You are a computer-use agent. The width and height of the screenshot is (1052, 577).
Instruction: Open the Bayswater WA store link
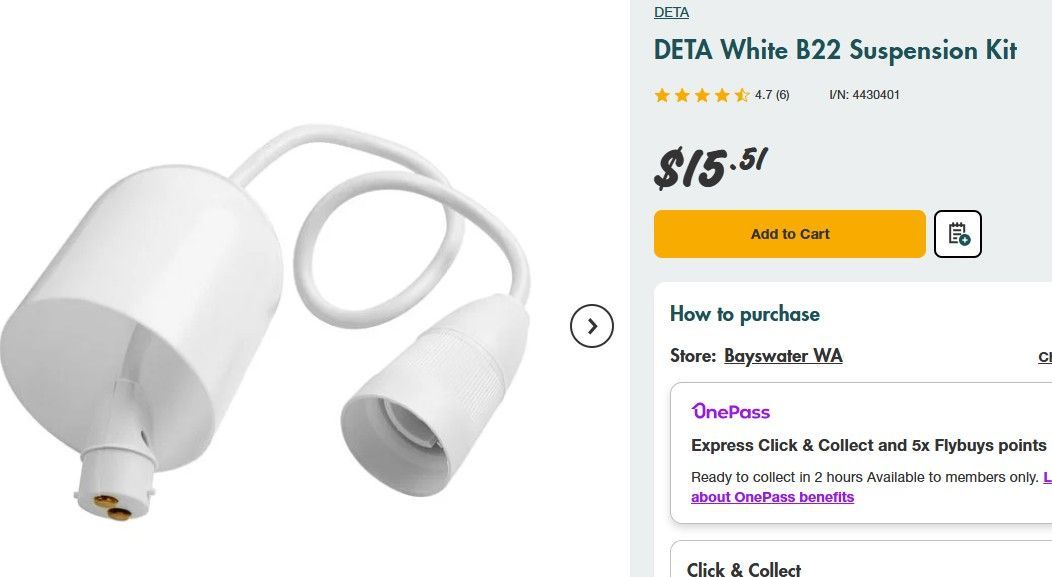[783, 356]
